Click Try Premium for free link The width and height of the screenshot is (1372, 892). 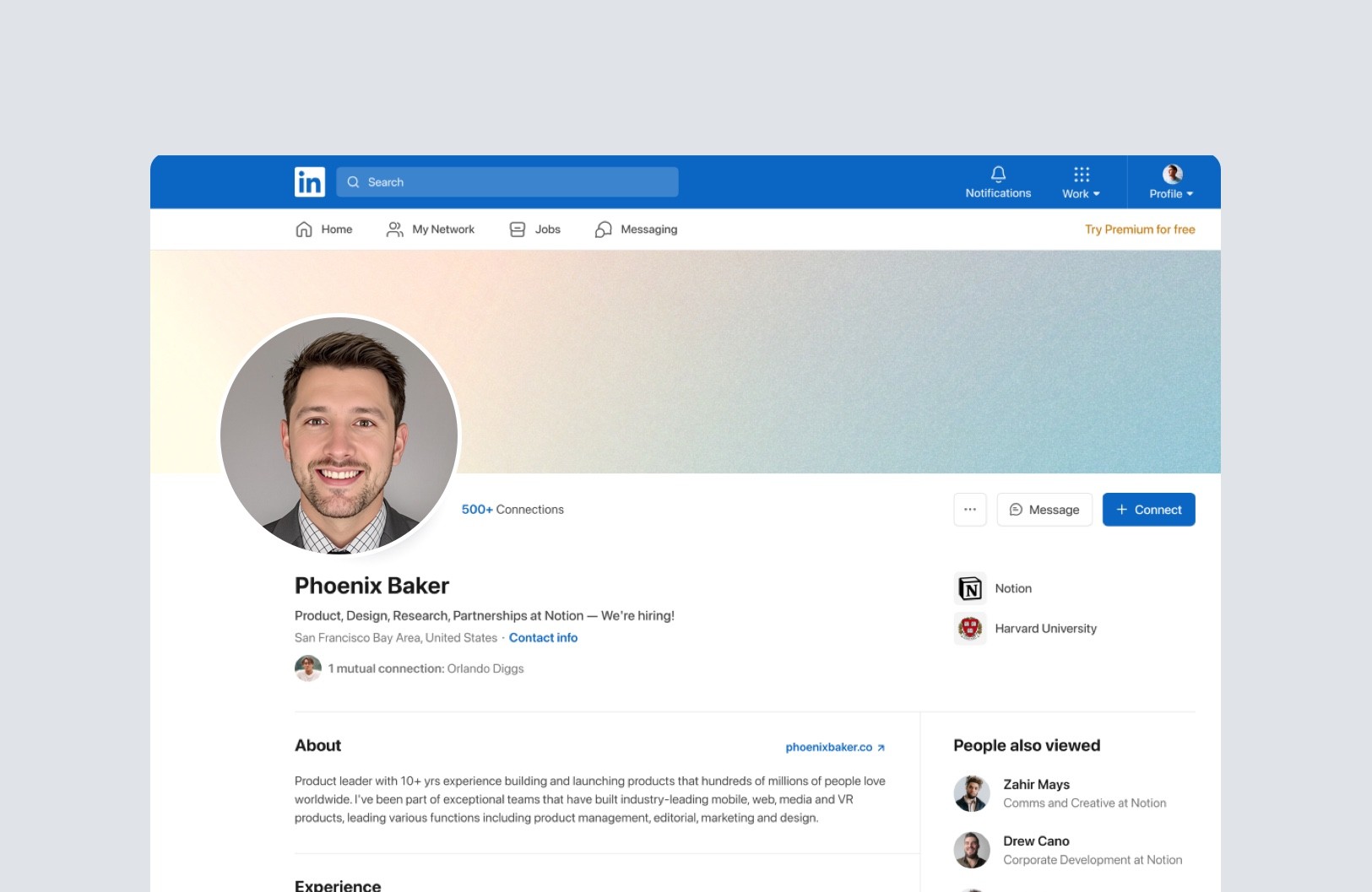point(1140,230)
